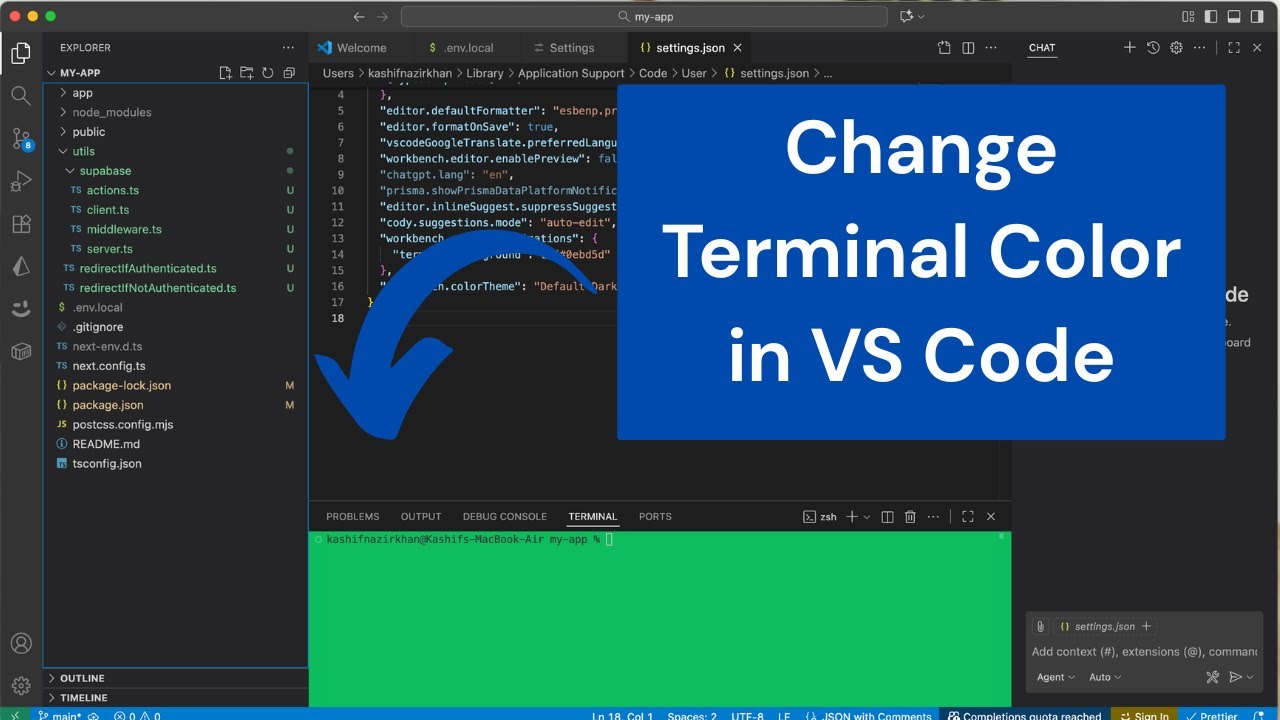The height and width of the screenshot is (720, 1280).
Task: Click Prettier status bar item
Action: click(x=1212, y=714)
